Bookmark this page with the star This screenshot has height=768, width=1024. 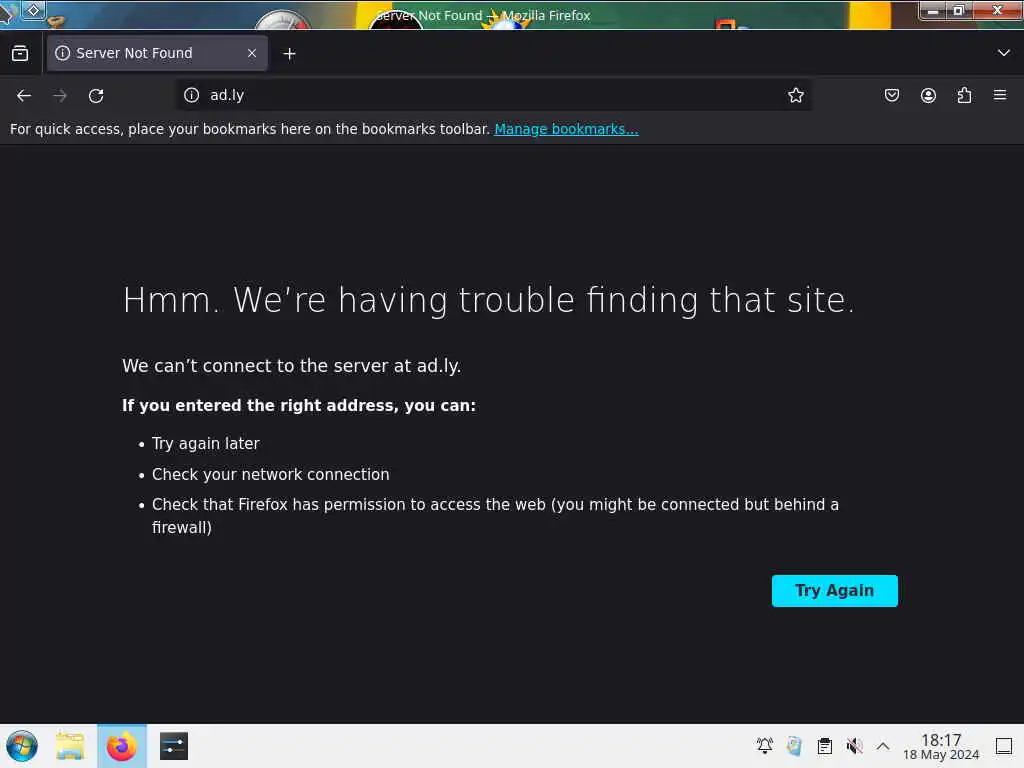click(x=795, y=95)
